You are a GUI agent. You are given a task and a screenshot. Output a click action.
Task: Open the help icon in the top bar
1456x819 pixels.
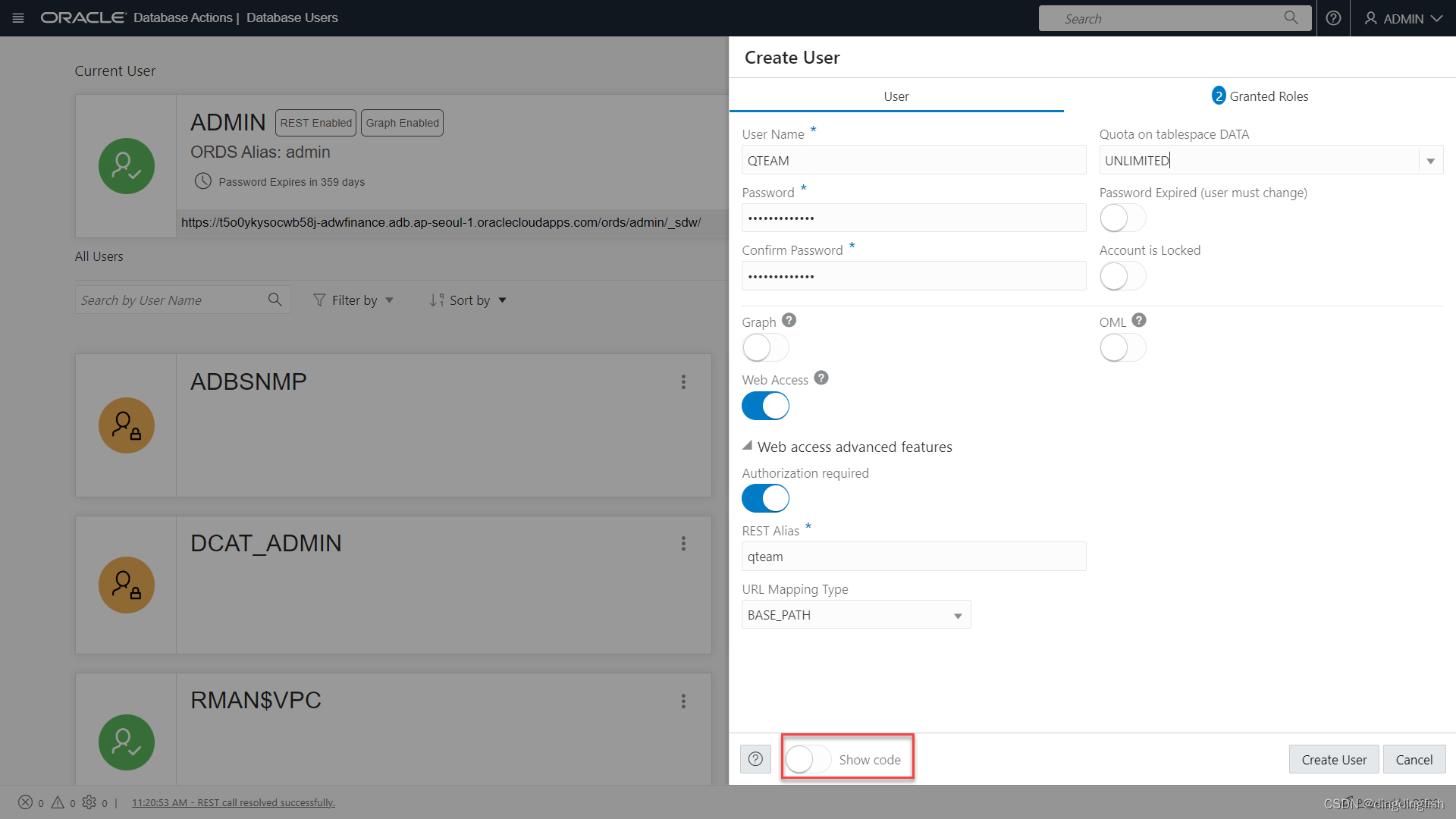1332,18
